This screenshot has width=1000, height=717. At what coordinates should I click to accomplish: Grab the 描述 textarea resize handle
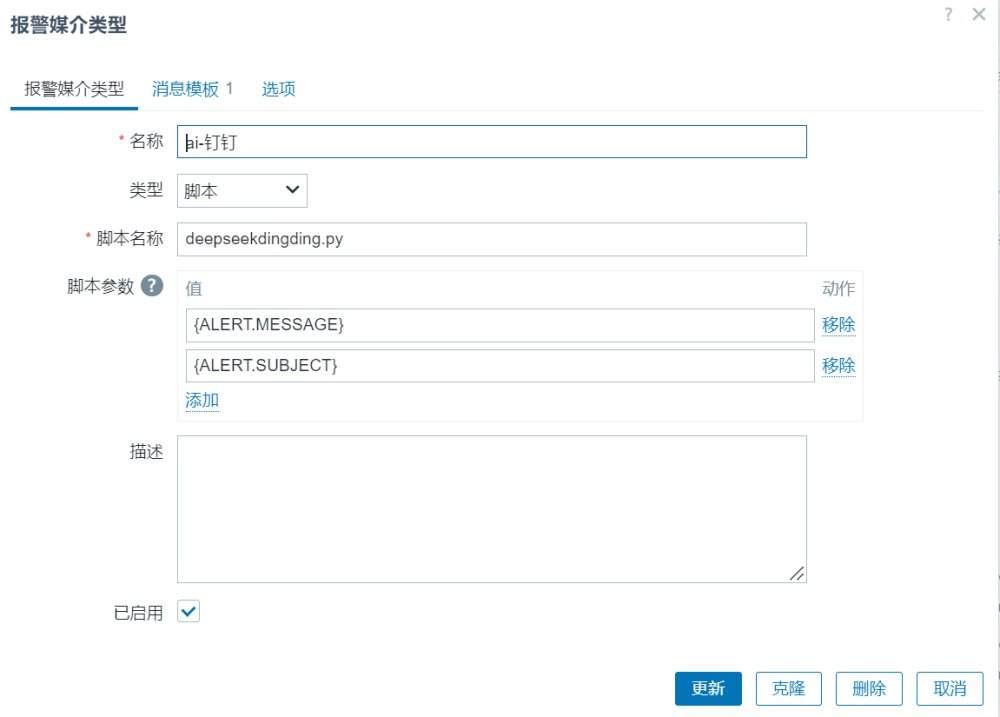797,573
